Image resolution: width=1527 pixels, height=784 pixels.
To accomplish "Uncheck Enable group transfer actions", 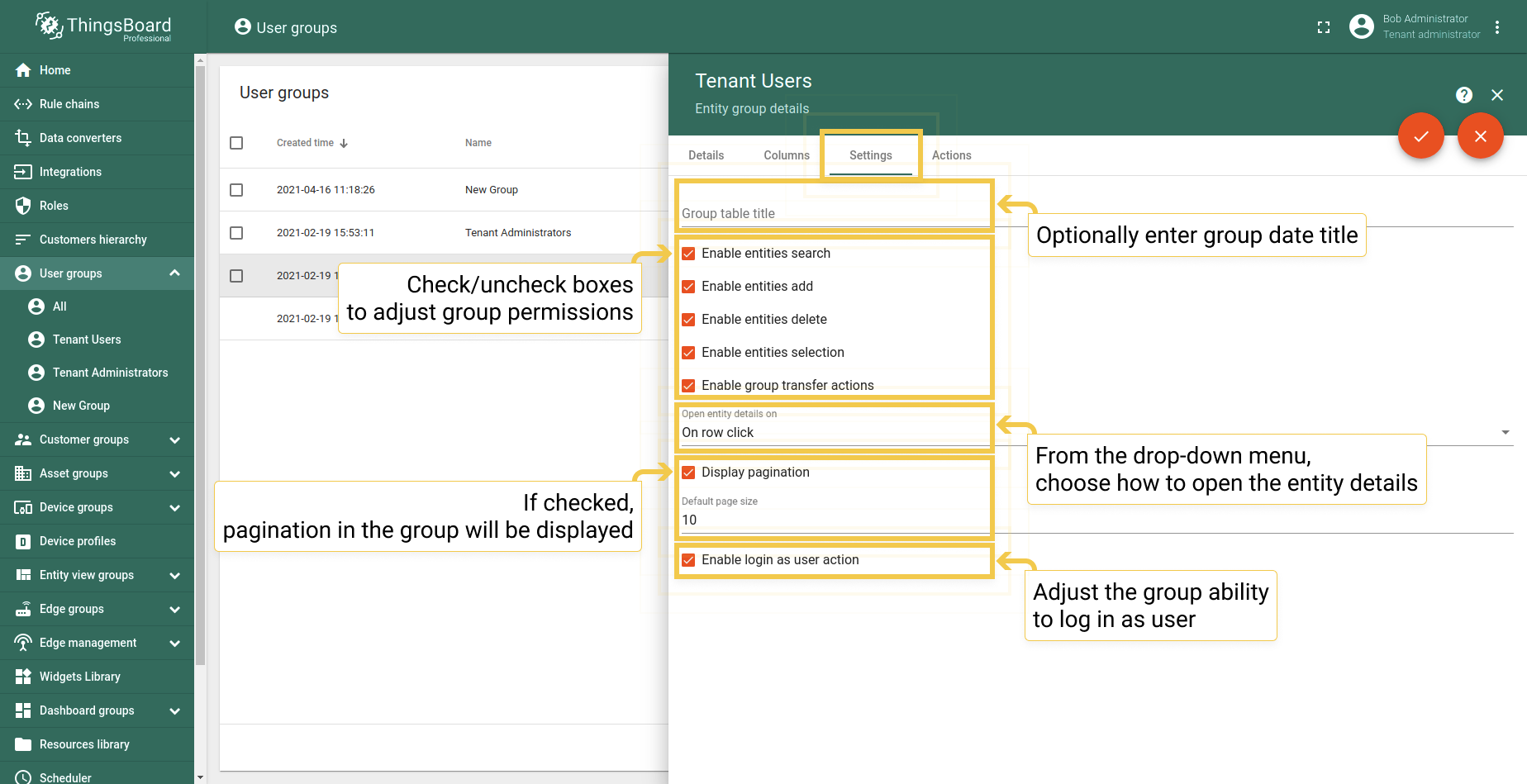I will [688, 386].
